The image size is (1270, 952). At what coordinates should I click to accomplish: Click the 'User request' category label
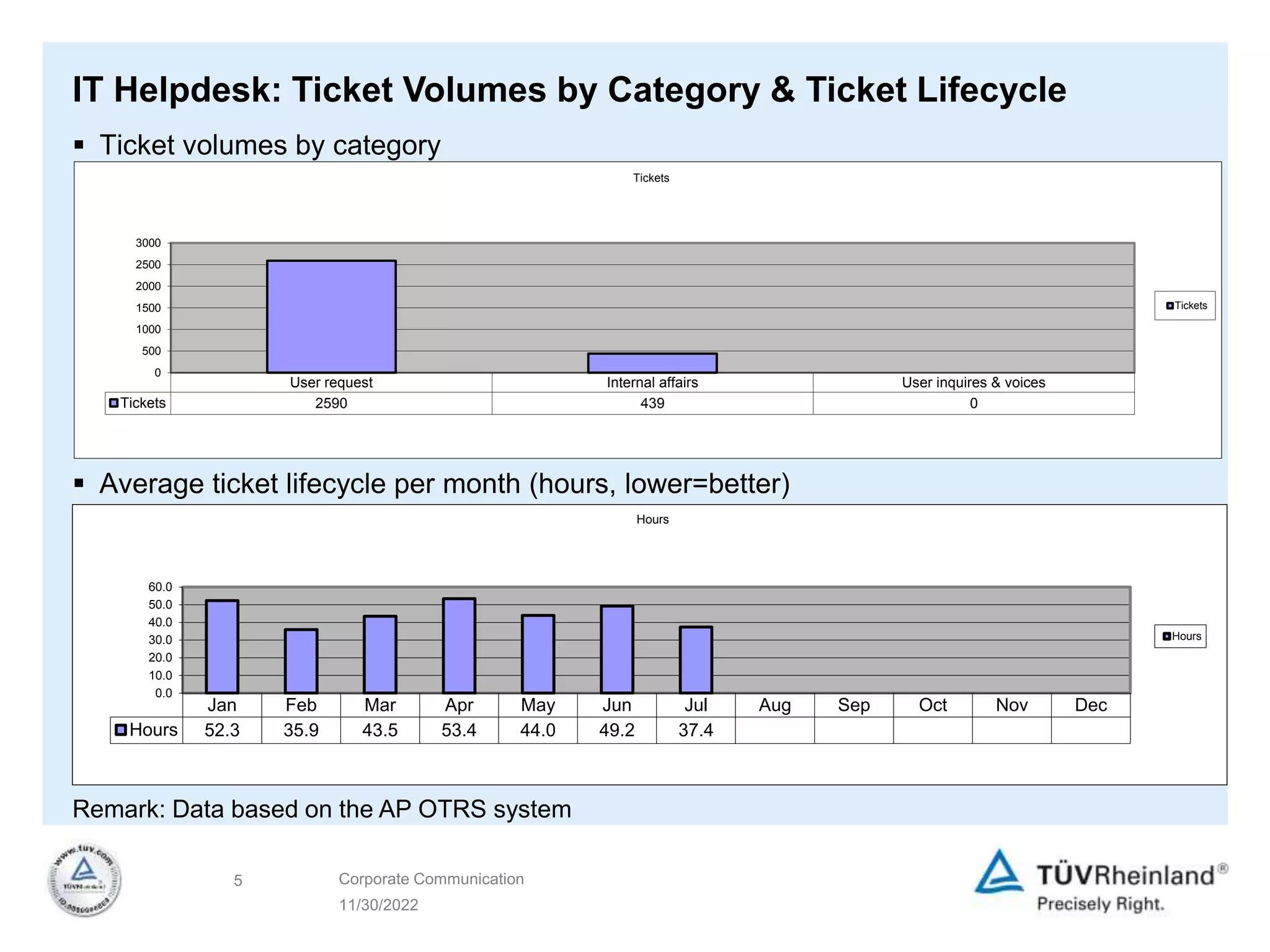coord(331,382)
